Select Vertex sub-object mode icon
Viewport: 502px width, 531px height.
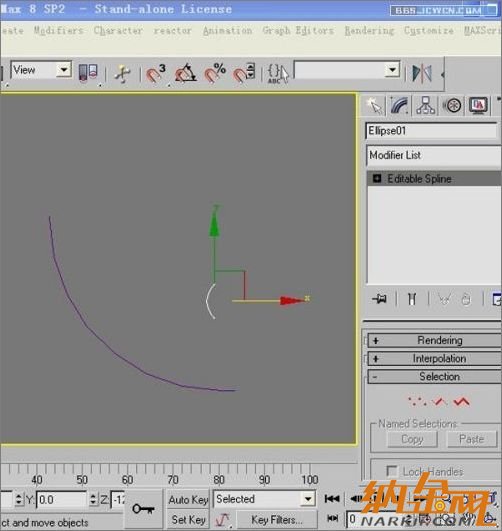[x=417, y=402]
